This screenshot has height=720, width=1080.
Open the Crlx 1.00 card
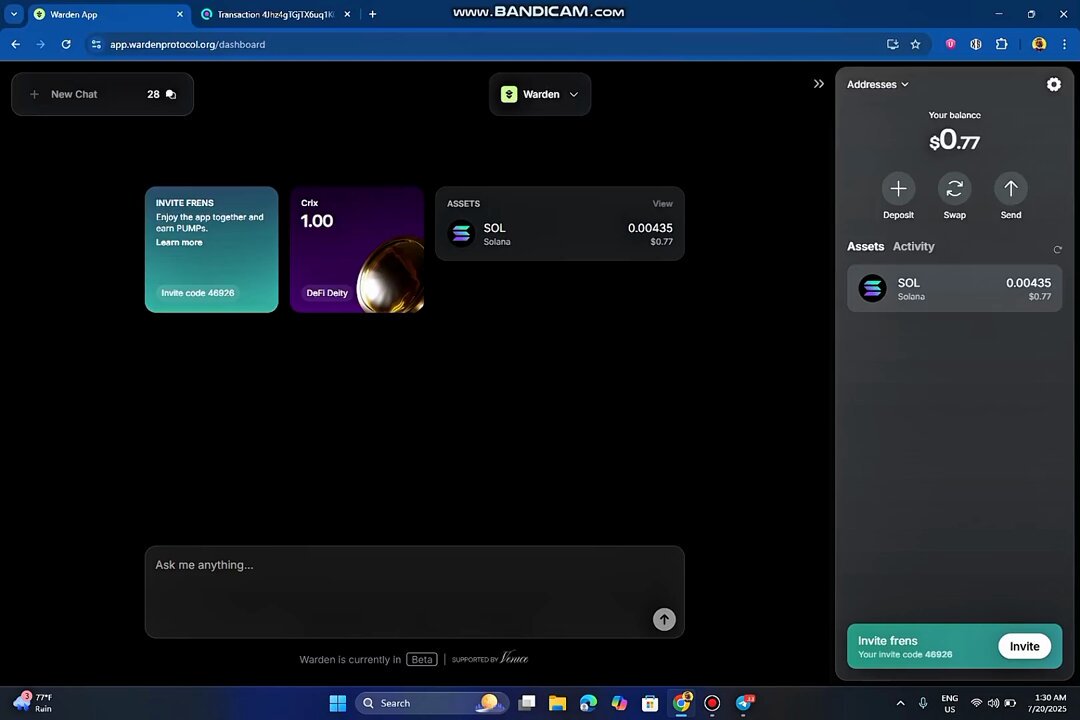click(357, 249)
